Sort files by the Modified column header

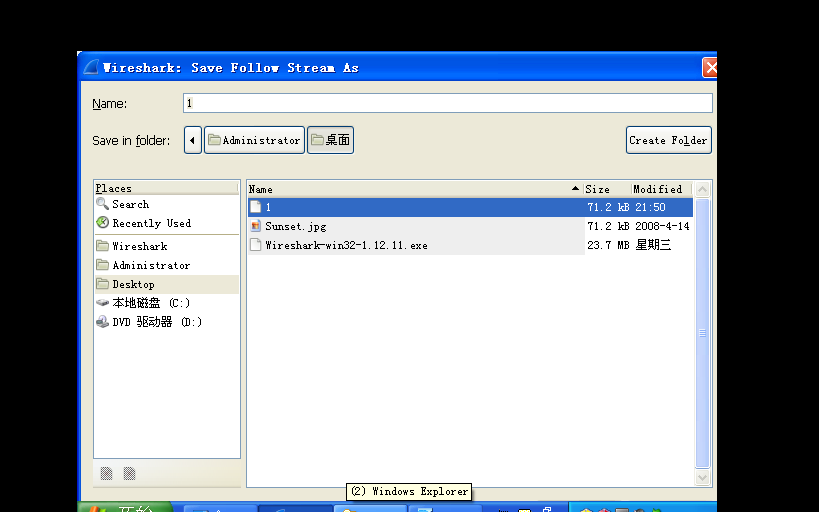point(661,189)
